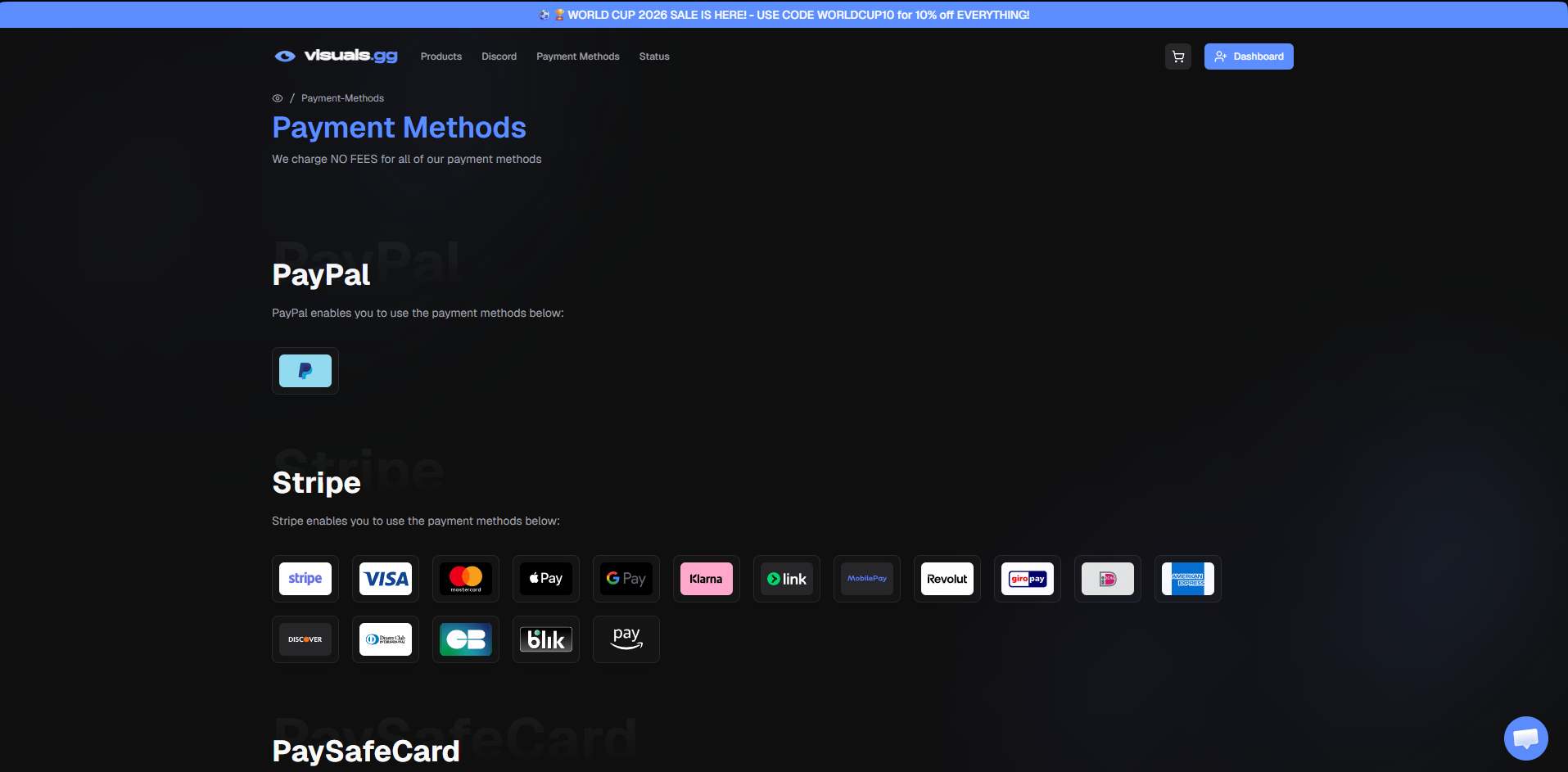Open the live chat widget
This screenshot has width=1568, height=772.
[x=1525, y=738]
